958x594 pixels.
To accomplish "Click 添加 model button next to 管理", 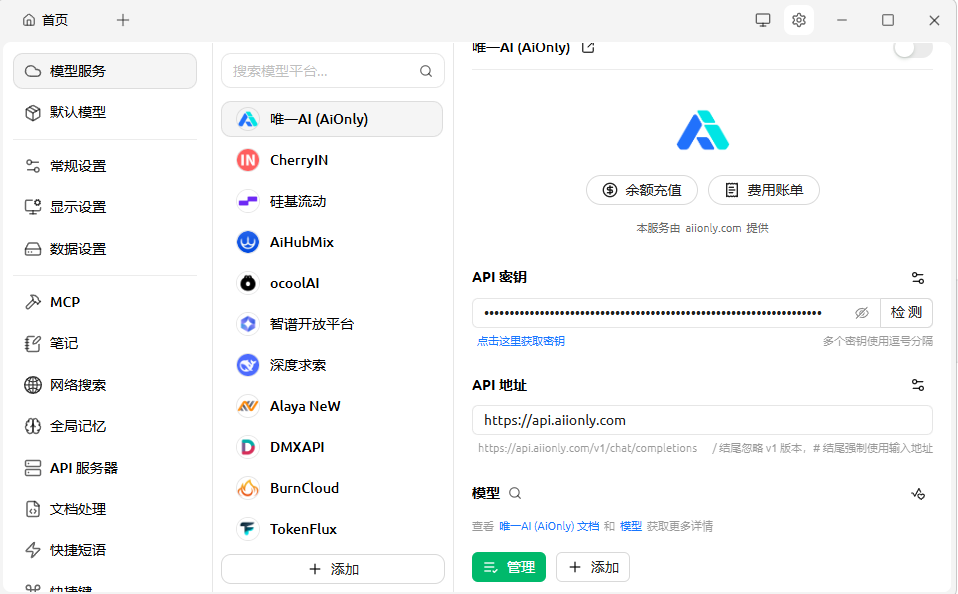I will pyautogui.click(x=593, y=567).
